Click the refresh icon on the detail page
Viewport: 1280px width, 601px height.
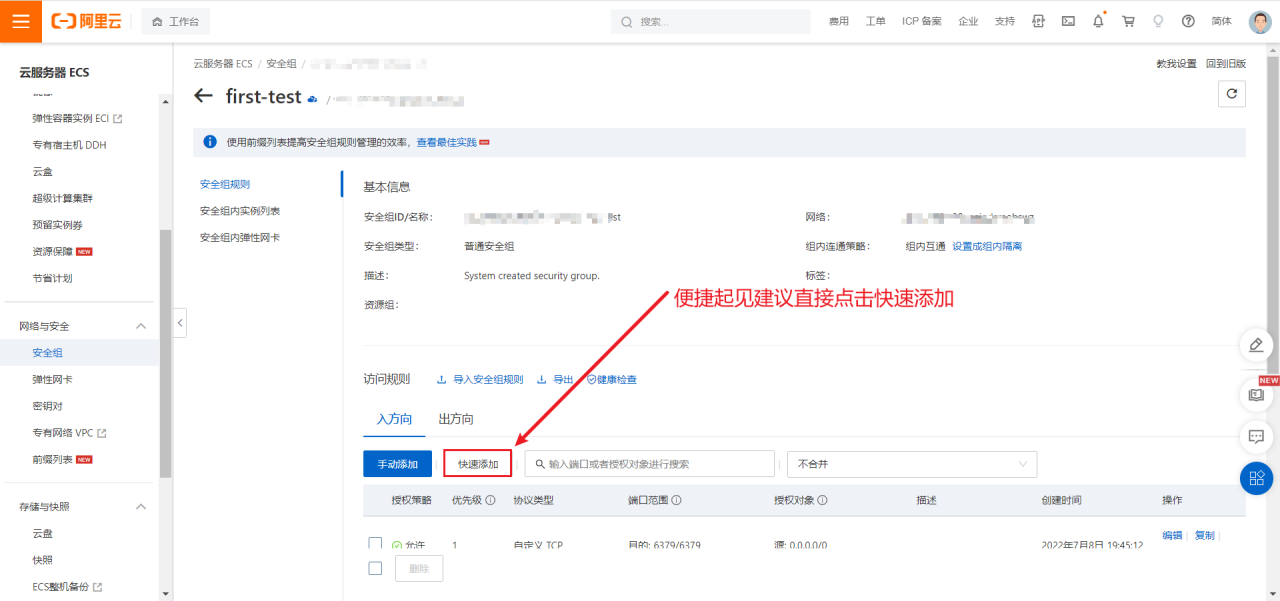[1231, 93]
